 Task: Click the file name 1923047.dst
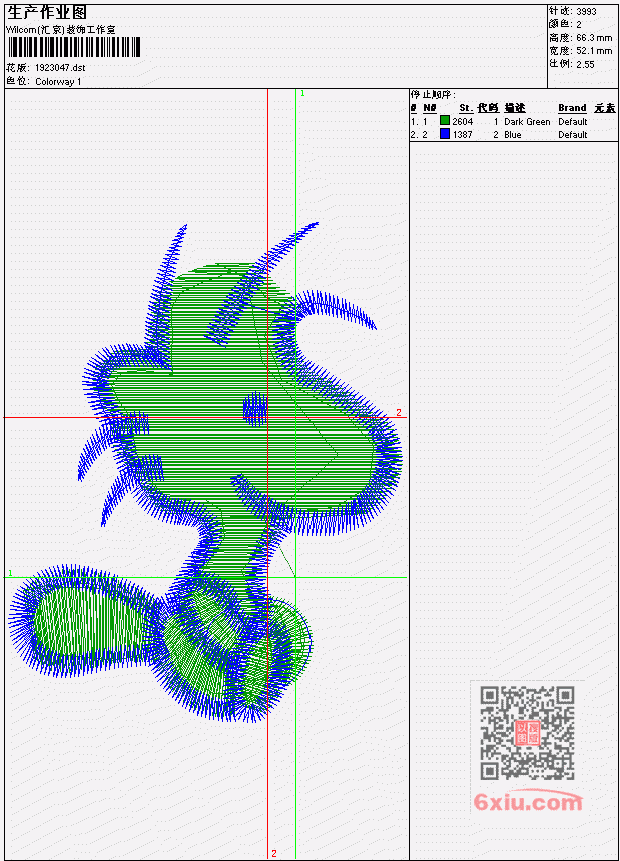pos(60,68)
